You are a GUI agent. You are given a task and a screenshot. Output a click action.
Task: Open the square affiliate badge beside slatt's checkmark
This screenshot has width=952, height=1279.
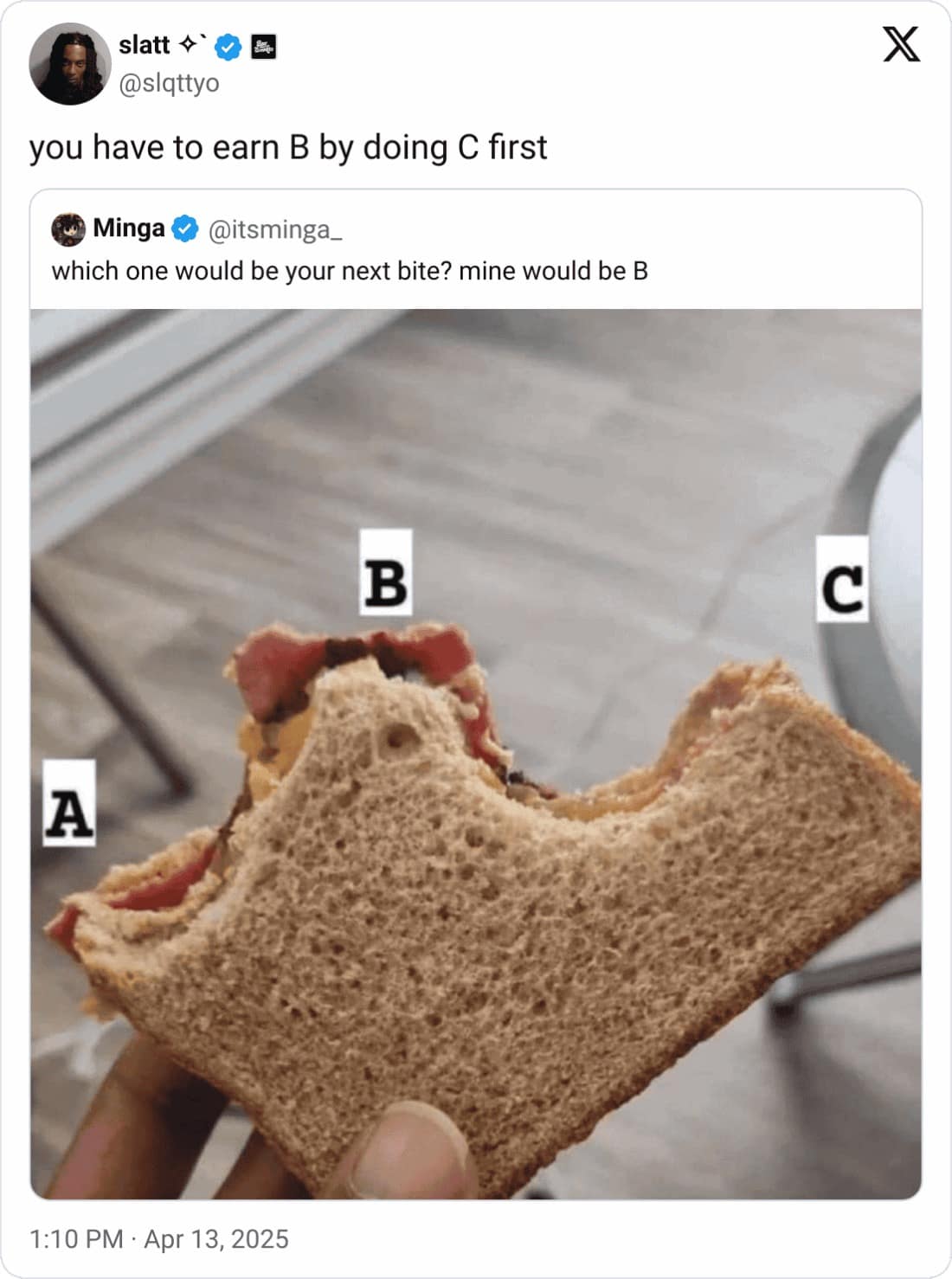(x=265, y=48)
